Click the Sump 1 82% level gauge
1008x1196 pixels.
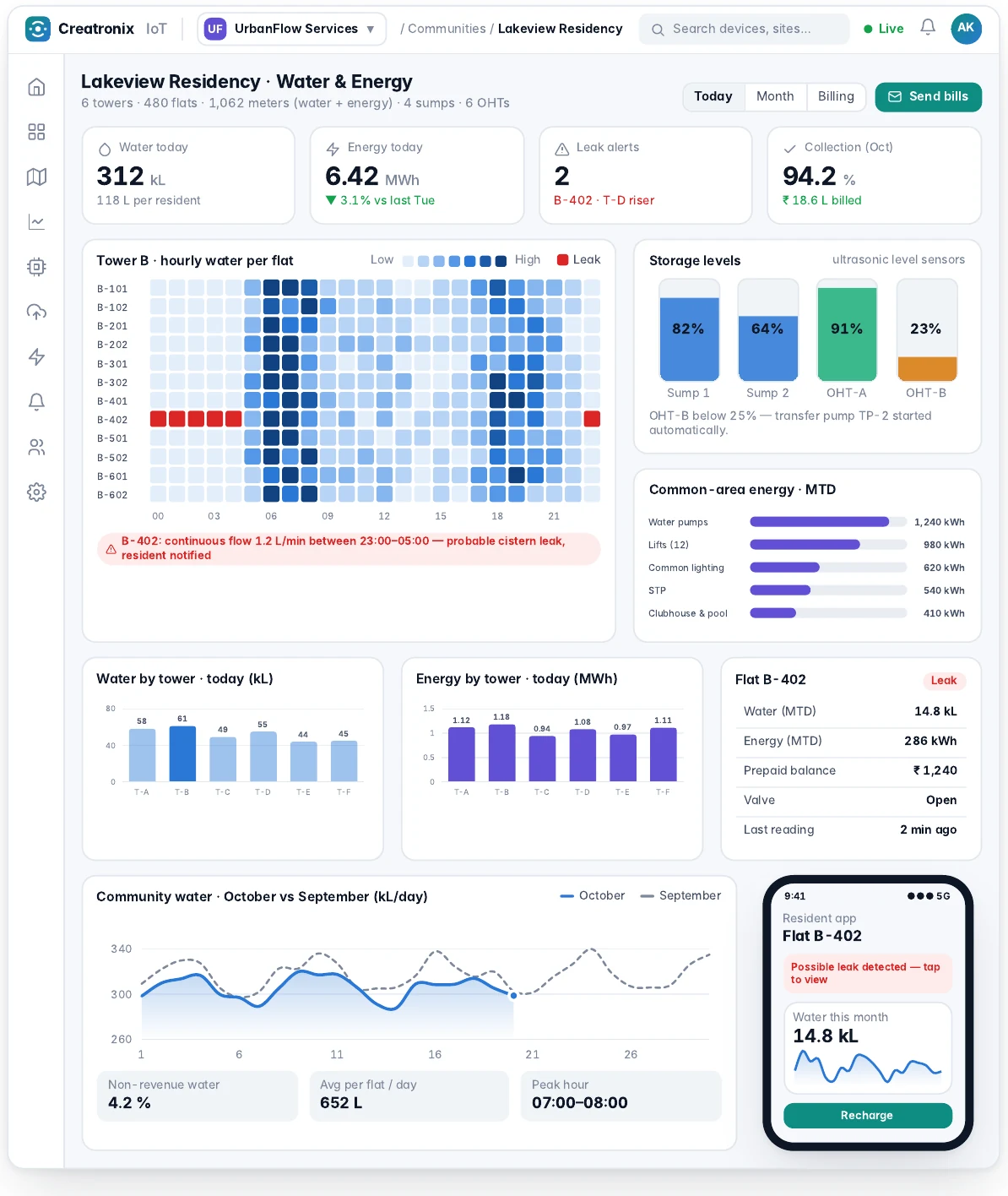(x=689, y=330)
